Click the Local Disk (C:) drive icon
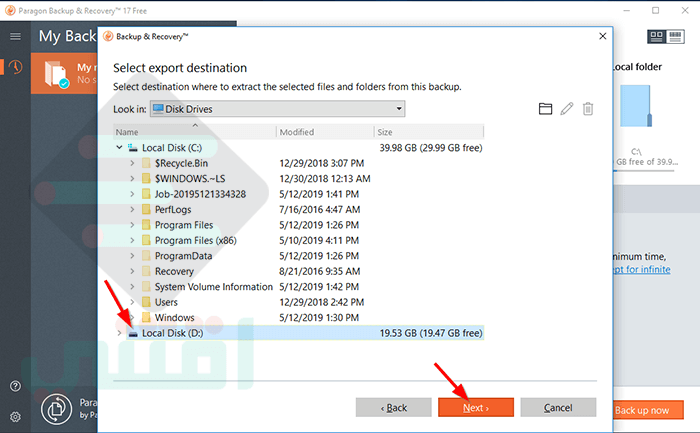 click(133, 148)
